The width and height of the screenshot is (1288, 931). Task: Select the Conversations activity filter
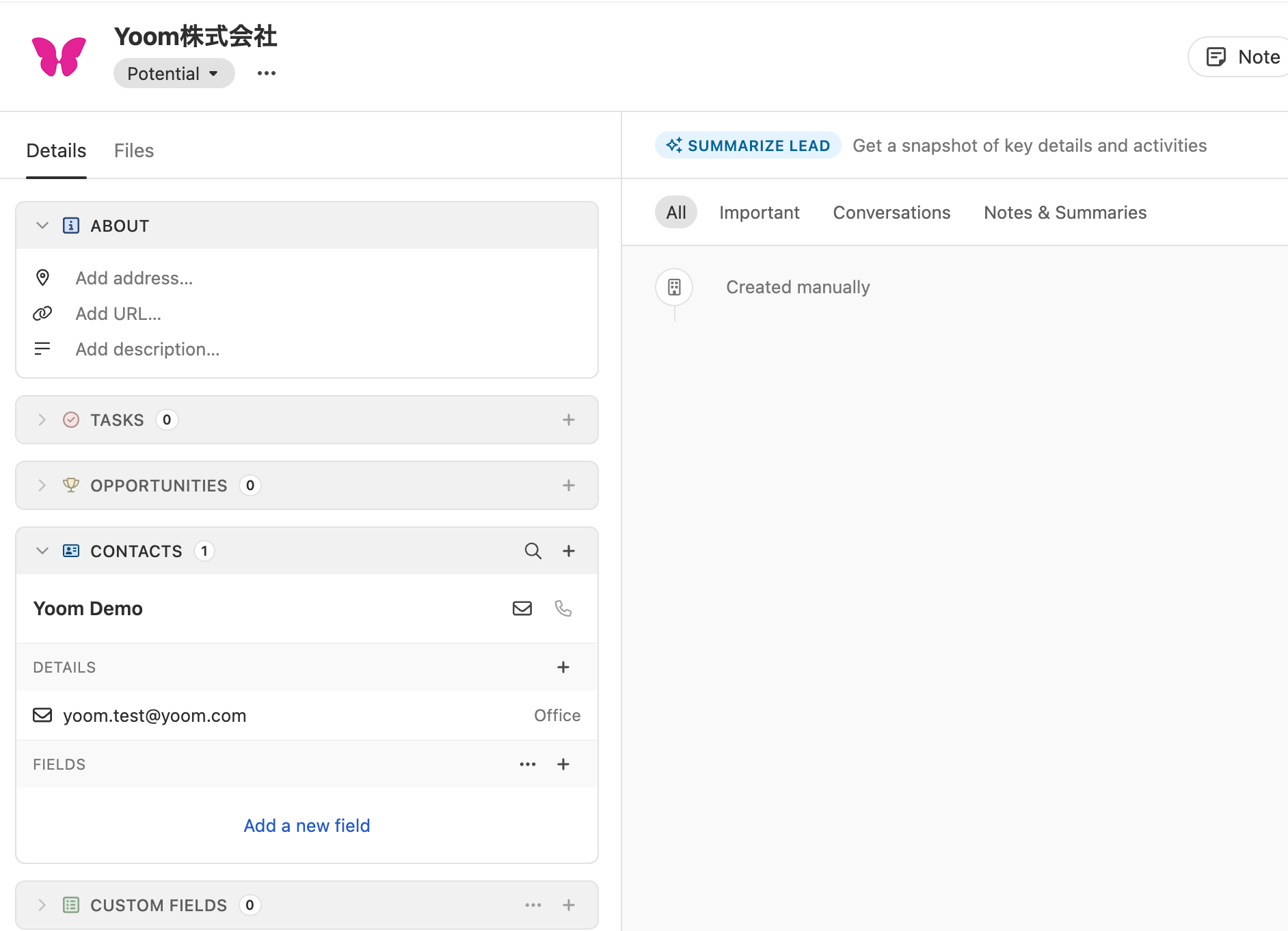891,213
